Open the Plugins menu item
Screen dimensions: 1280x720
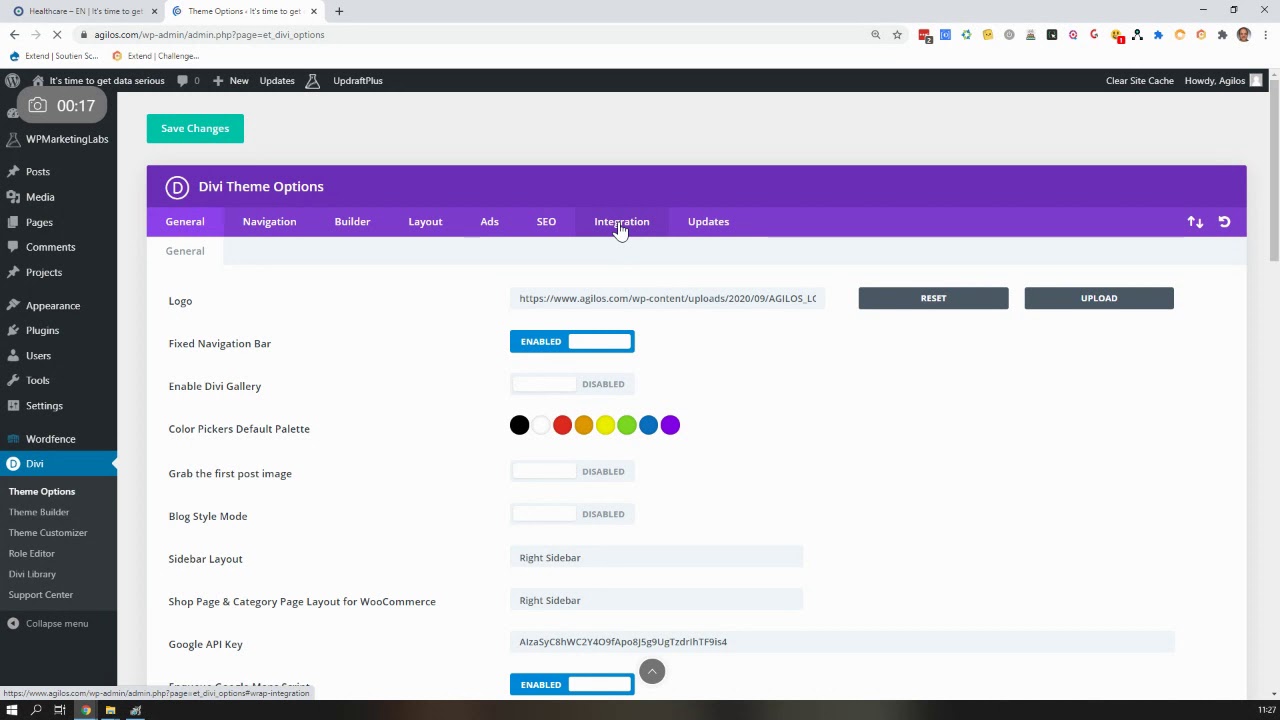(42, 331)
